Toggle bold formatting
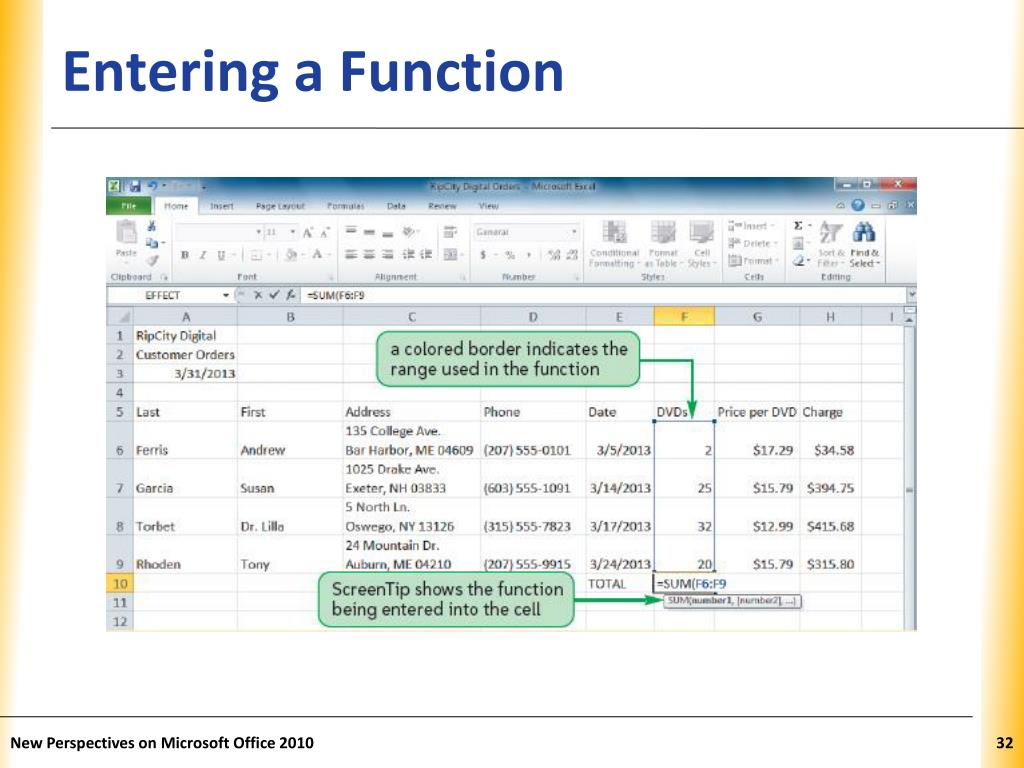Screen dimensions: 1024x768 pos(185,255)
